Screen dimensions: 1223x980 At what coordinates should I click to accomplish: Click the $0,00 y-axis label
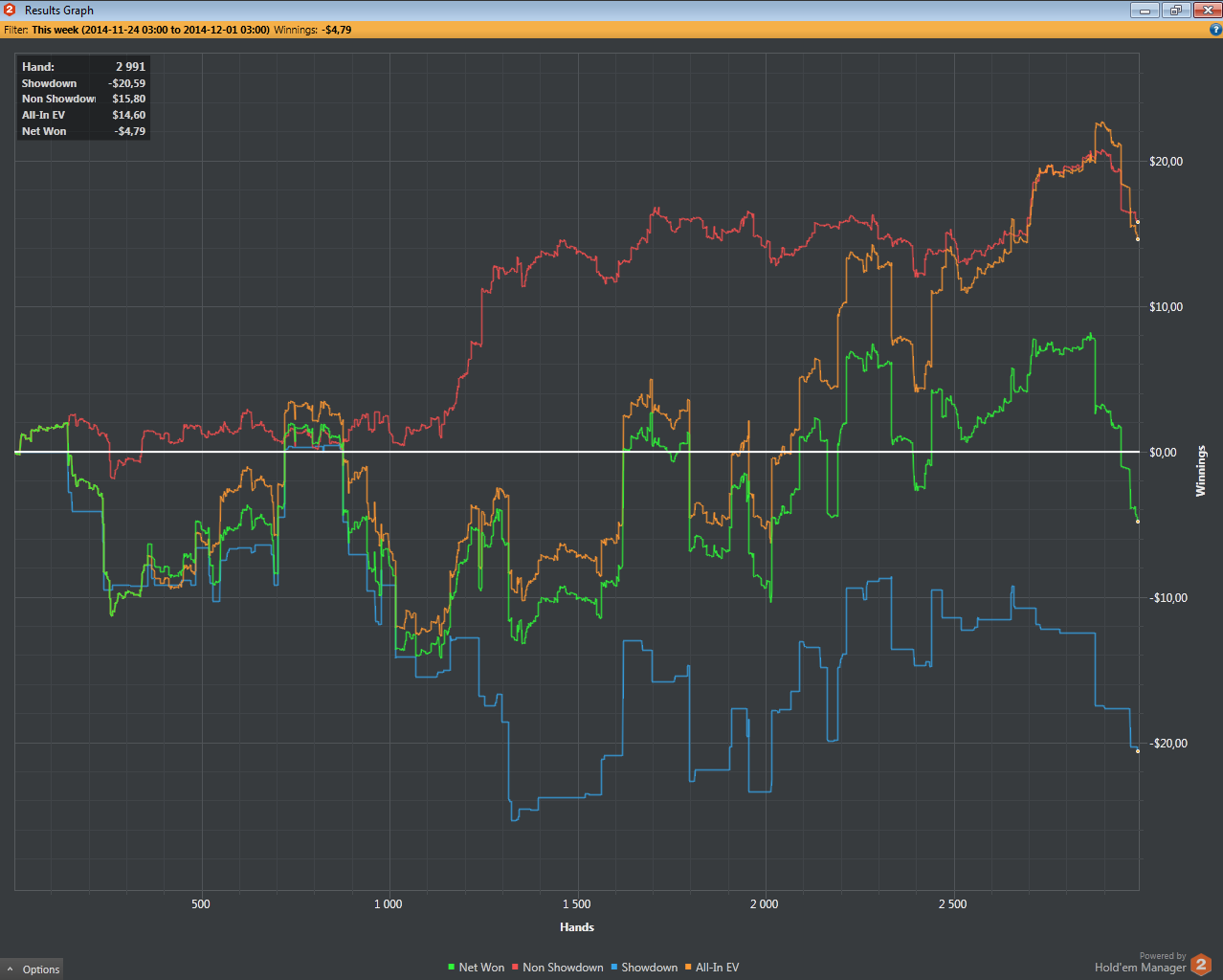[1163, 452]
